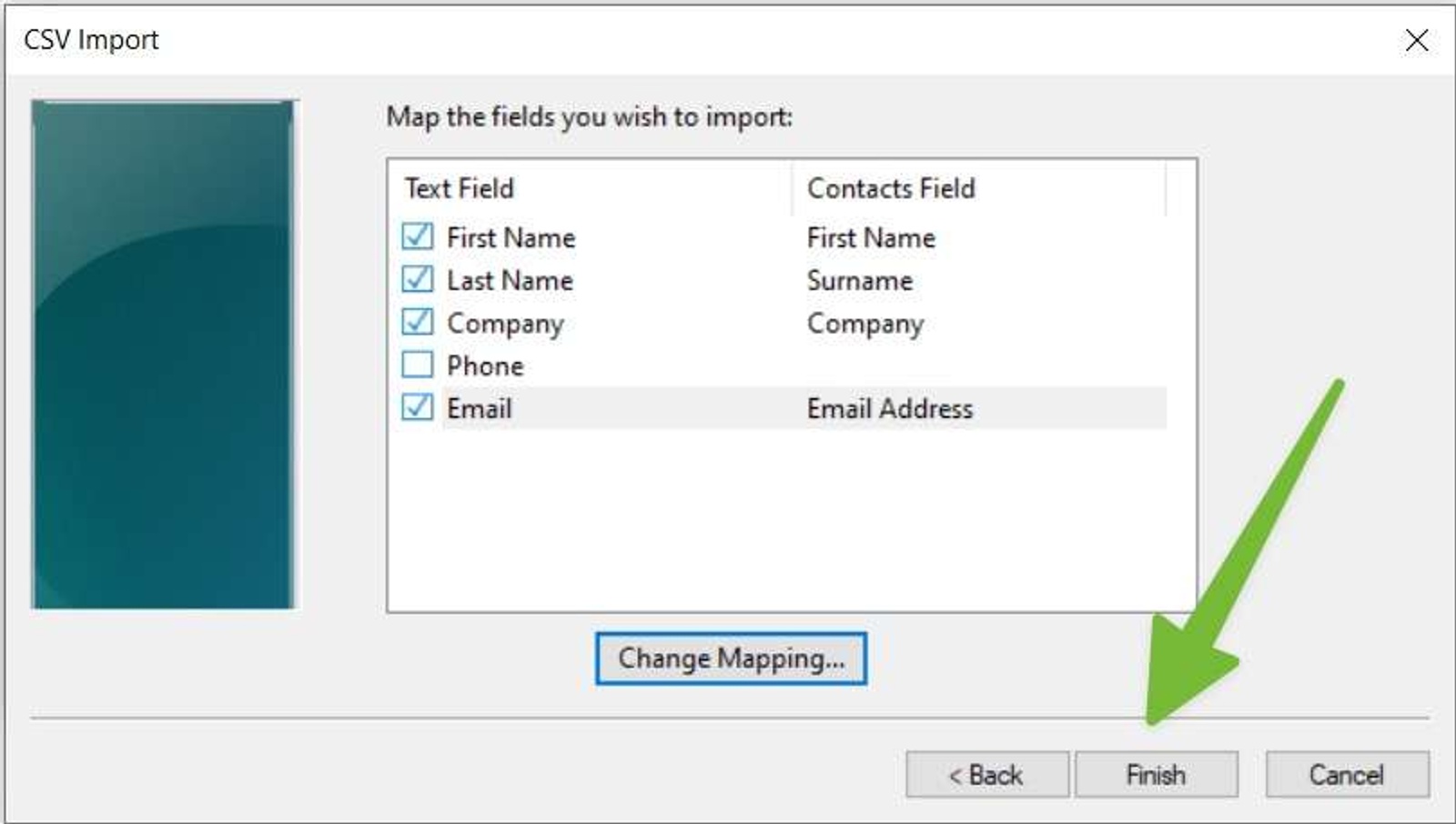Click the Text Field column header
Image resolution: width=1456 pixels, height=824 pixels.
[x=459, y=188]
